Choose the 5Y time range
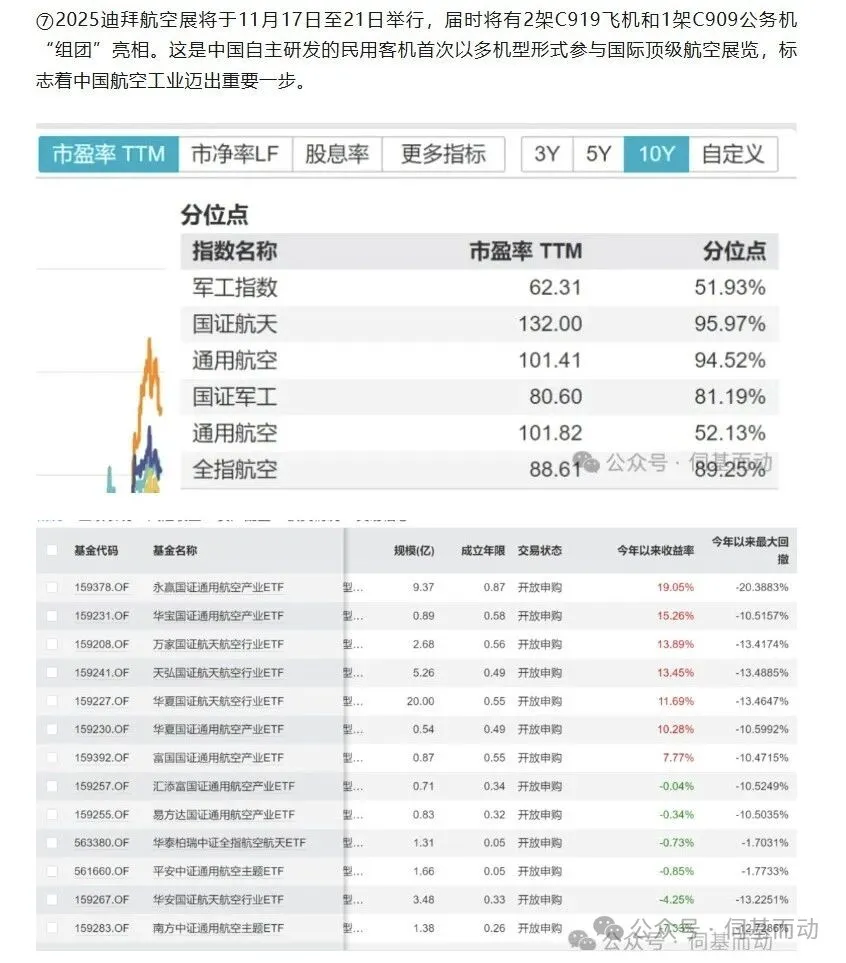The height and width of the screenshot is (963, 846). click(598, 154)
